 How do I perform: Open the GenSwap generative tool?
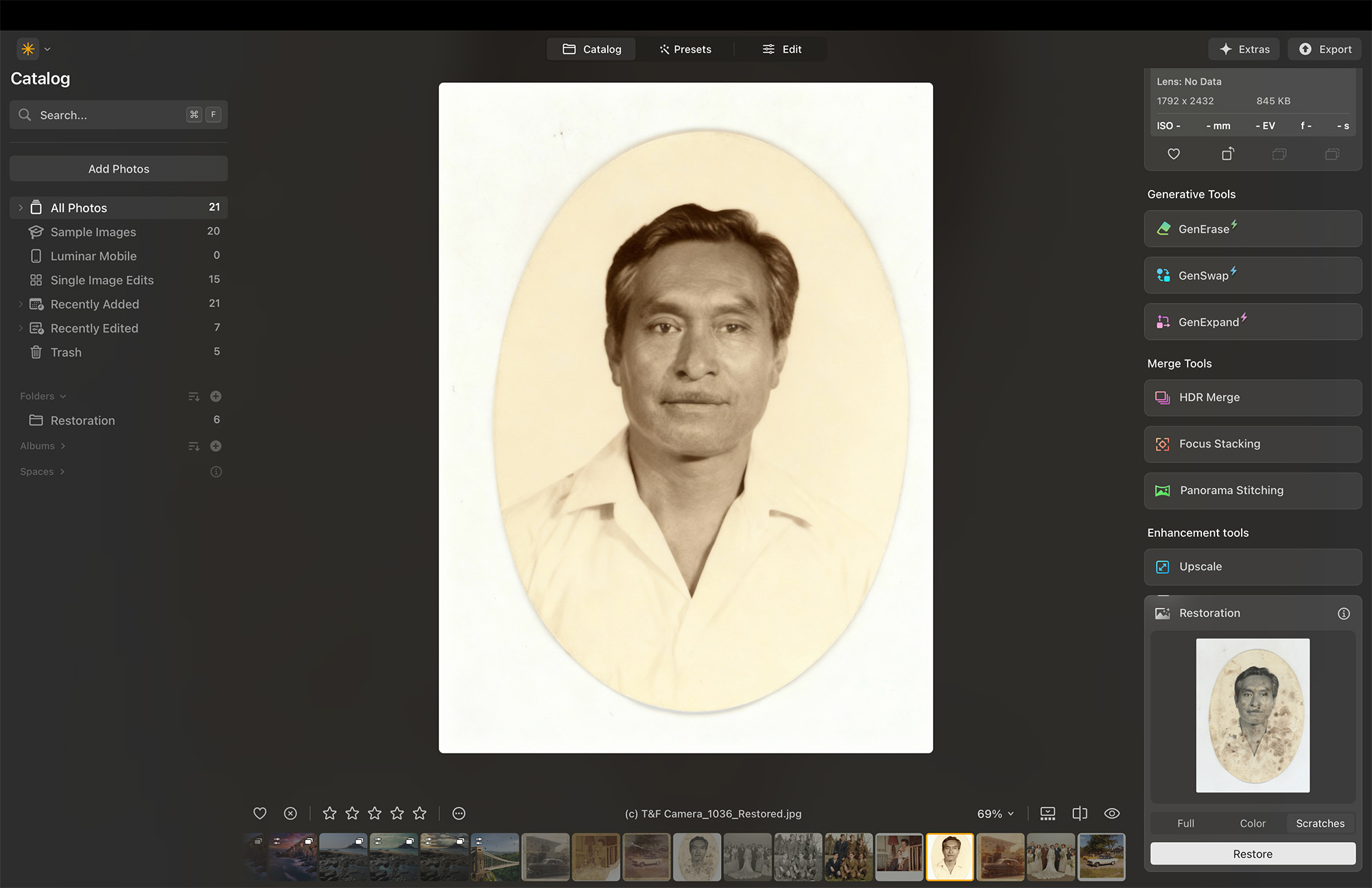pyautogui.click(x=1252, y=276)
